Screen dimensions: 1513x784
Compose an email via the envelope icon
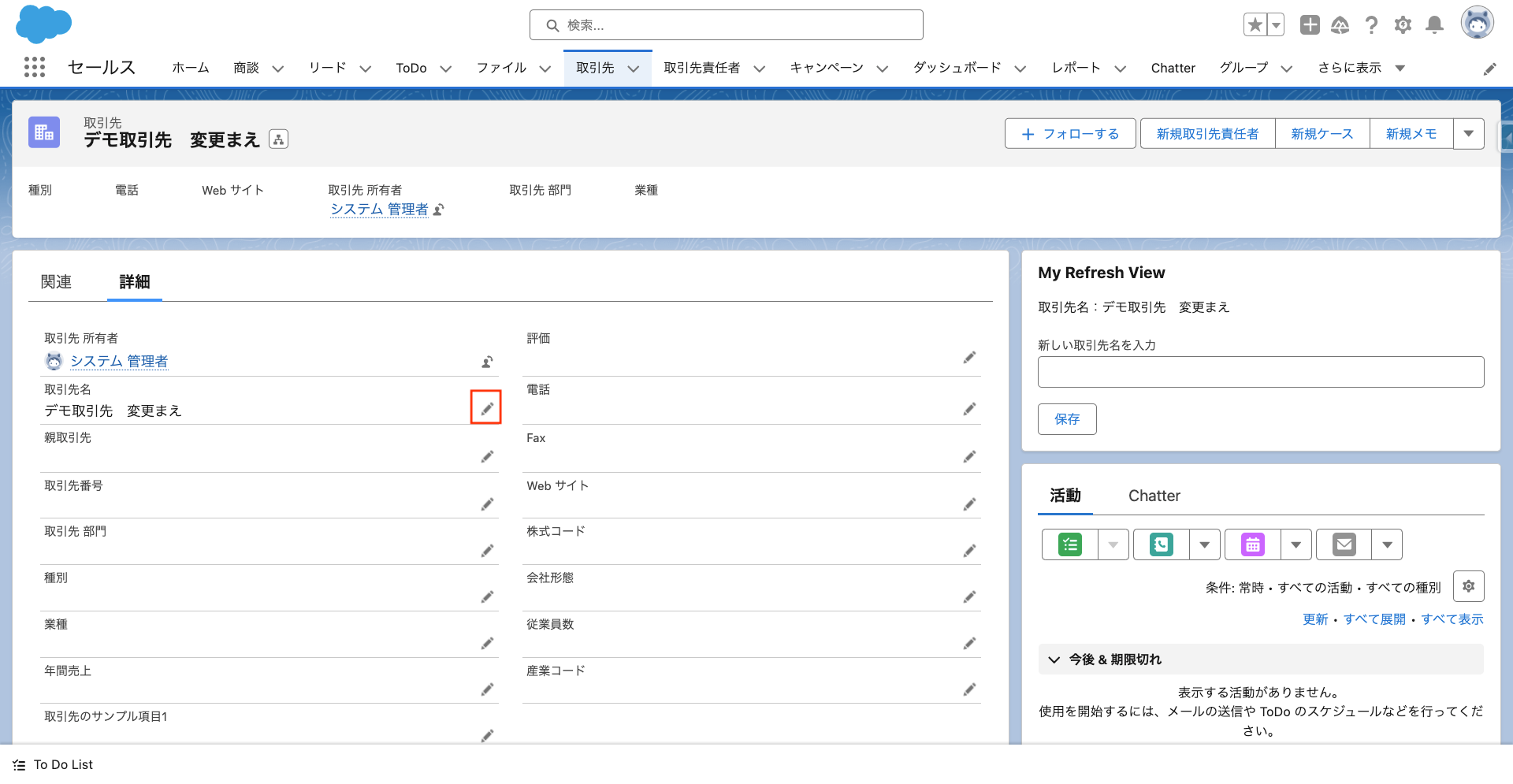(1343, 544)
